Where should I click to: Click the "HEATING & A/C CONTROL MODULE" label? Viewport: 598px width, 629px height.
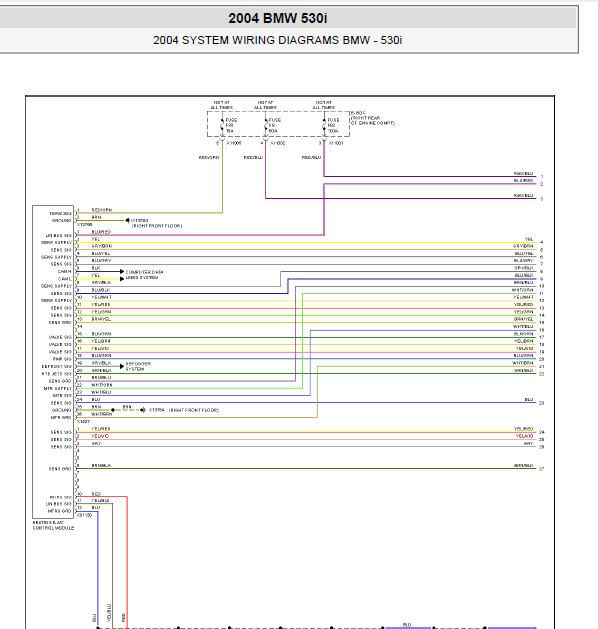click(x=53, y=526)
